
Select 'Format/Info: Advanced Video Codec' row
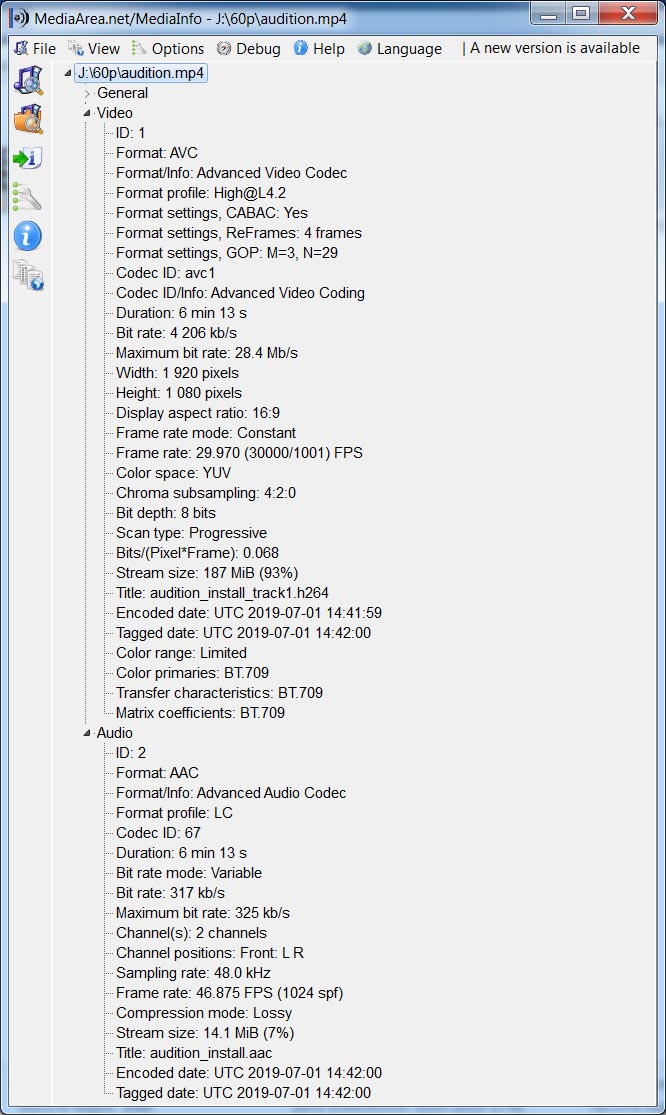click(x=232, y=173)
